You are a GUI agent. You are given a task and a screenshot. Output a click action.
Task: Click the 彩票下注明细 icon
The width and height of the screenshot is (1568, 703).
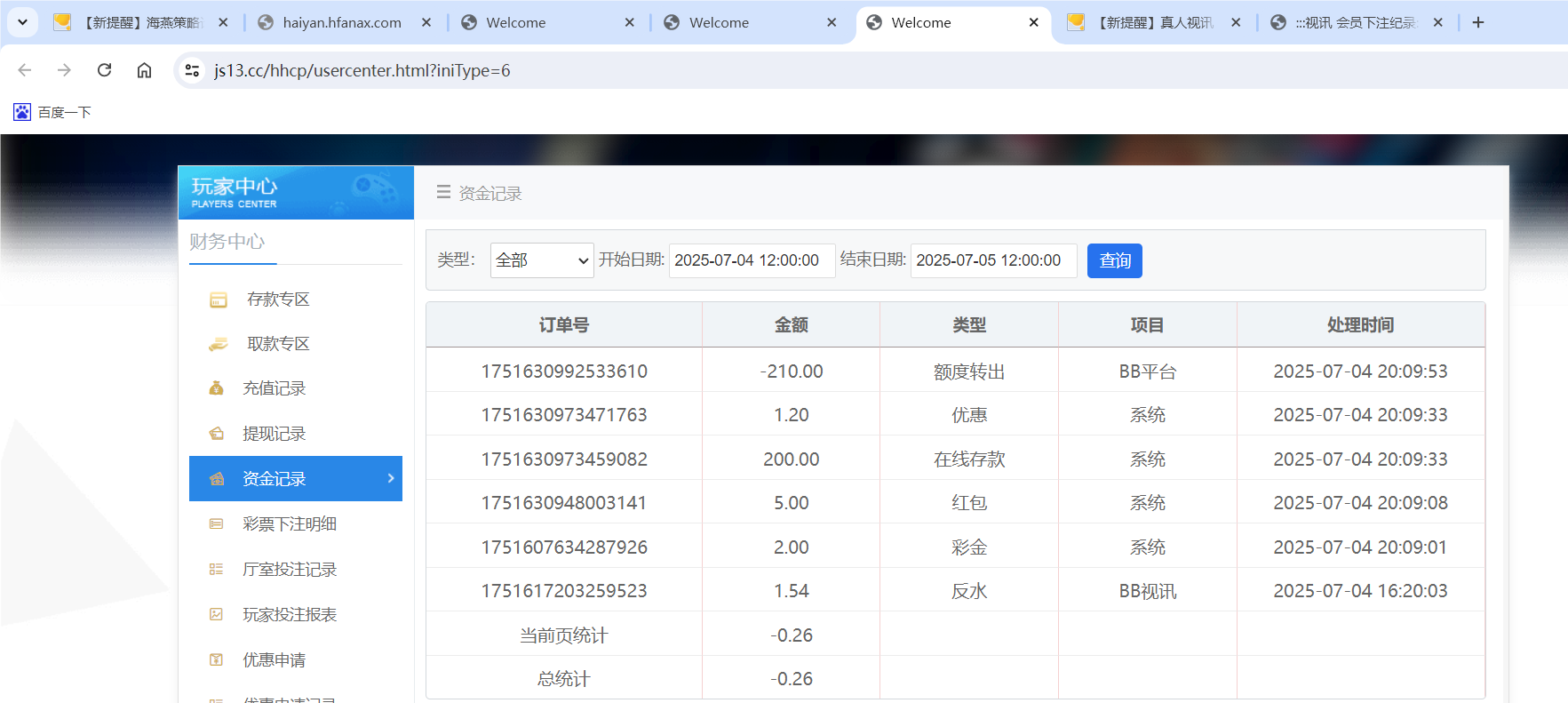click(x=216, y=524)
